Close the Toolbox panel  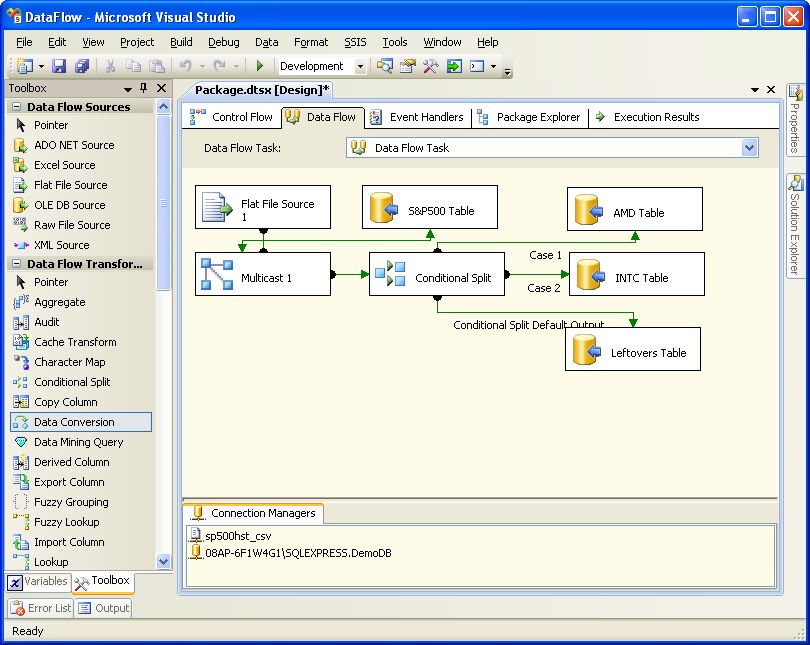[x=161, y=88]
